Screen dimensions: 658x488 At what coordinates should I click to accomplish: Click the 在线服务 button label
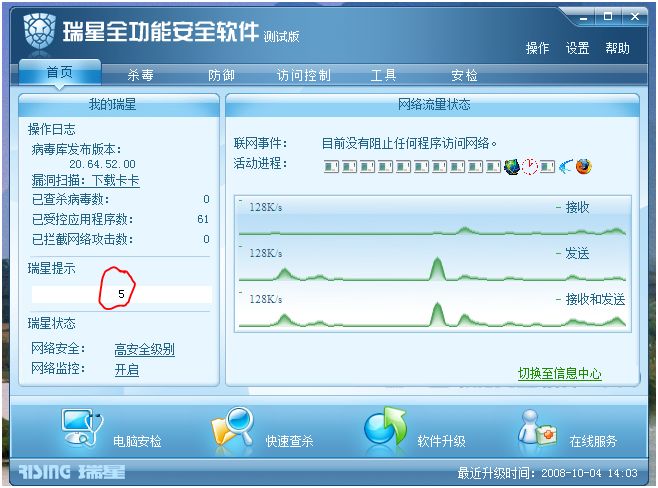pos(593,441)
